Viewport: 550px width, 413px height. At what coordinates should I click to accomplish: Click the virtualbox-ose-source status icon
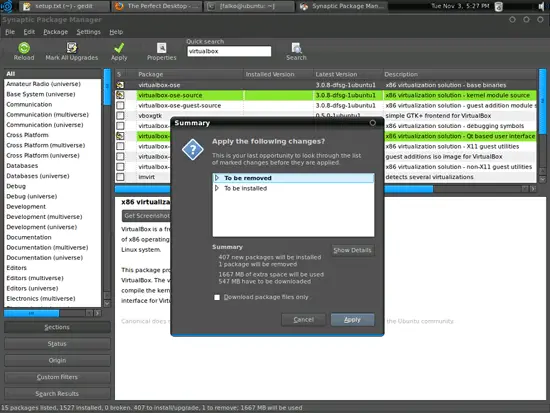[120, 95]
